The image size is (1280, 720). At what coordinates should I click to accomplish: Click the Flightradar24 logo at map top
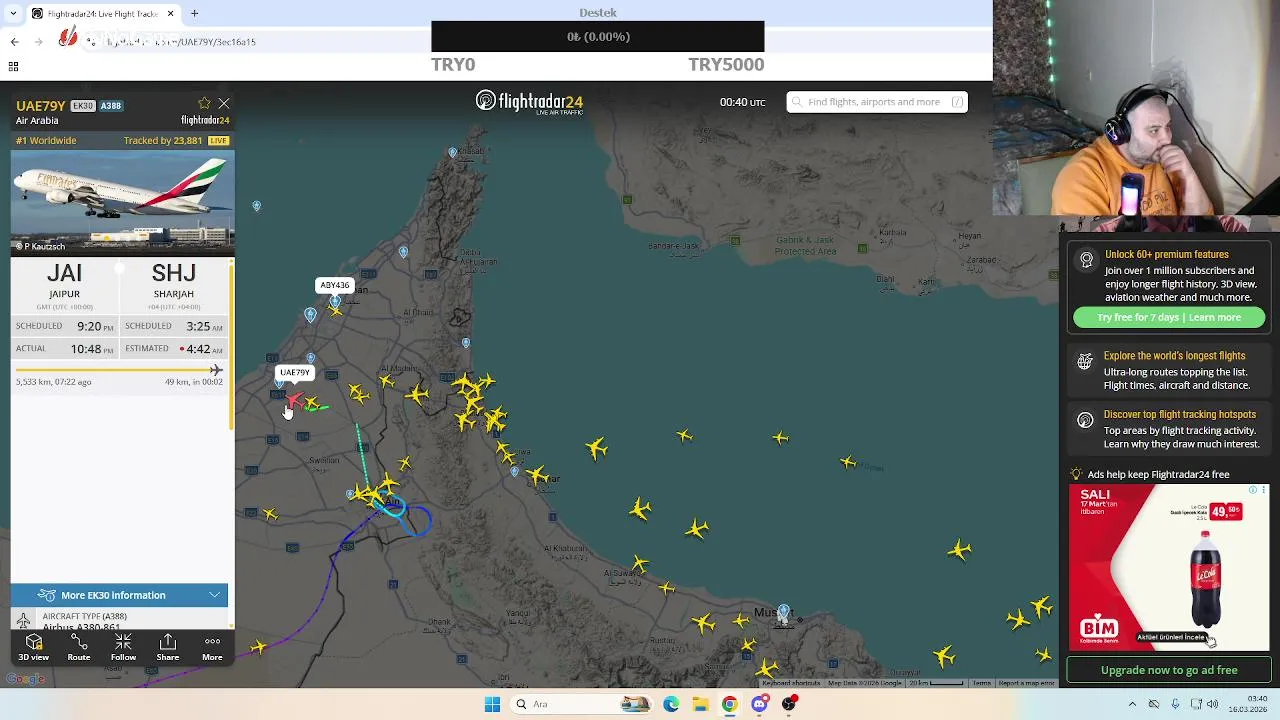click(529, 102)
